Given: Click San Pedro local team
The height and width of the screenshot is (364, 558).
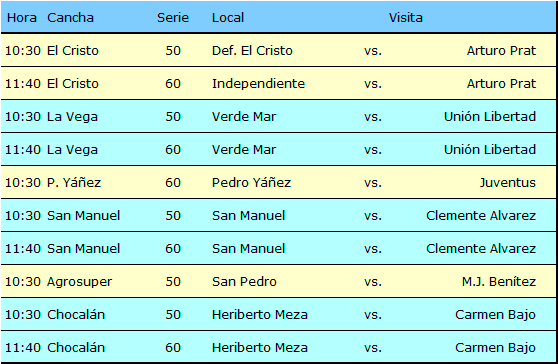Looking at the screenshot, I should coord(244,281).
